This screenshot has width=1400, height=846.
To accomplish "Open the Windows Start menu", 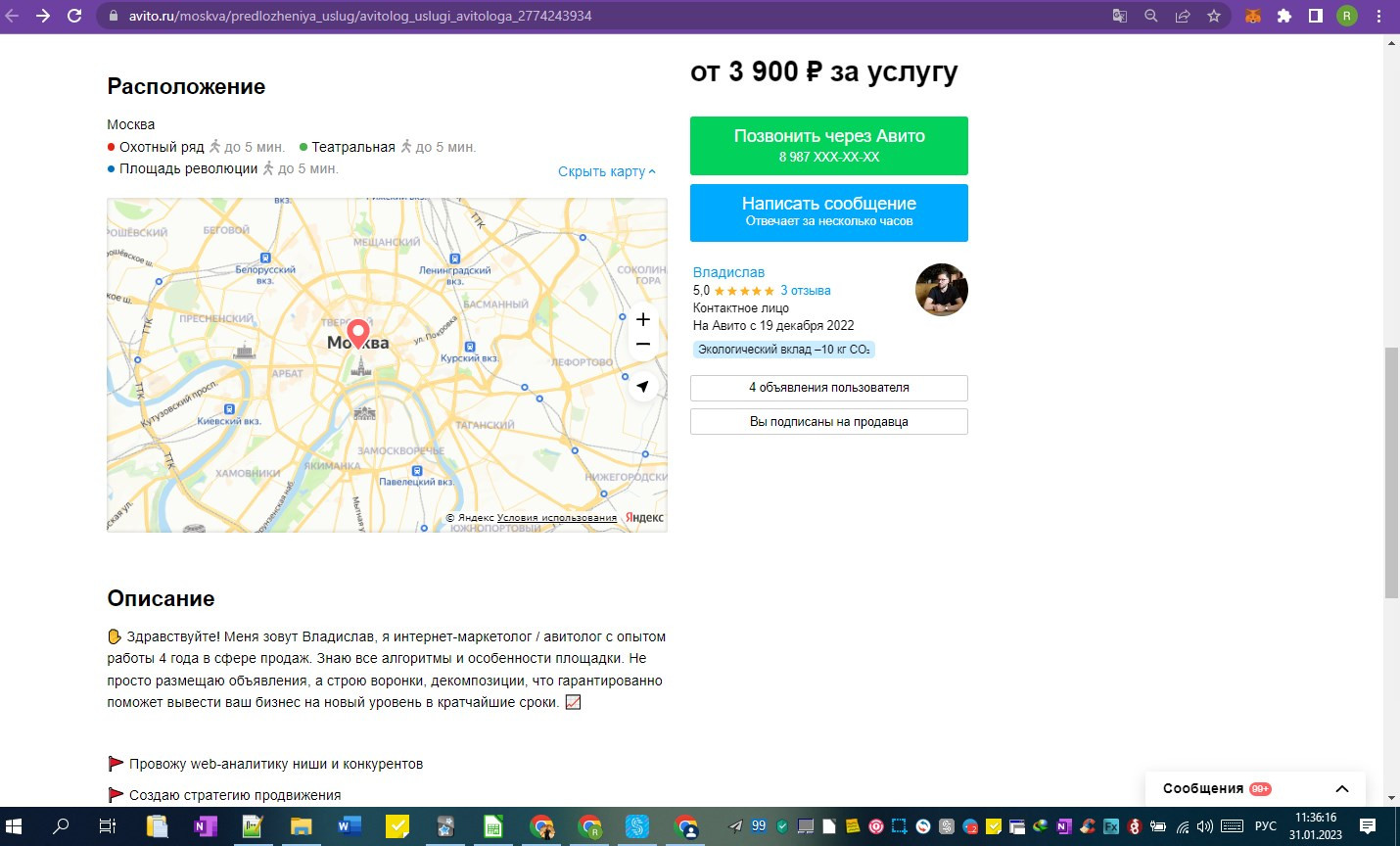I will pos(14,826).
